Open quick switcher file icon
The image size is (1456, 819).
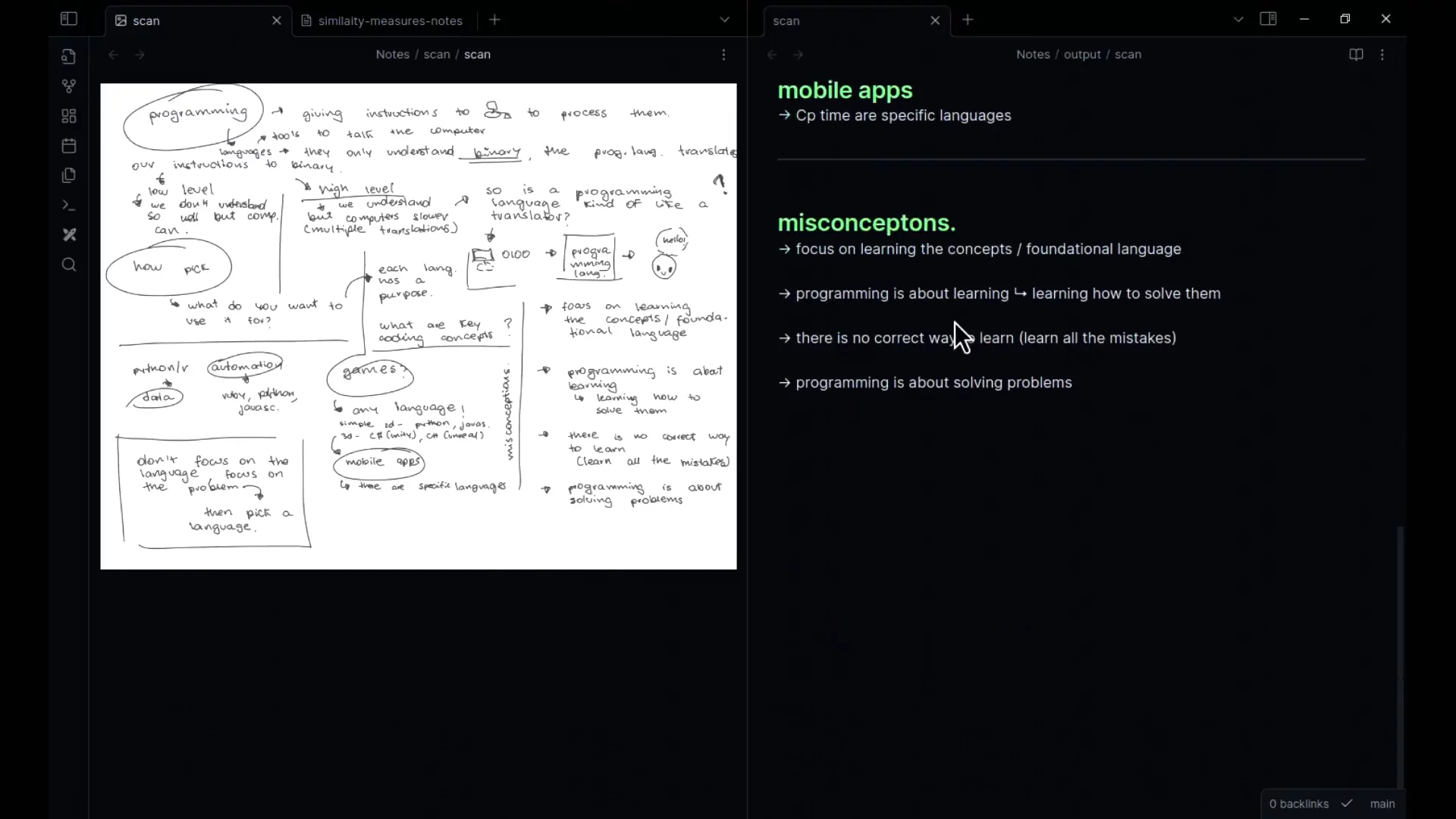[69, 56]
